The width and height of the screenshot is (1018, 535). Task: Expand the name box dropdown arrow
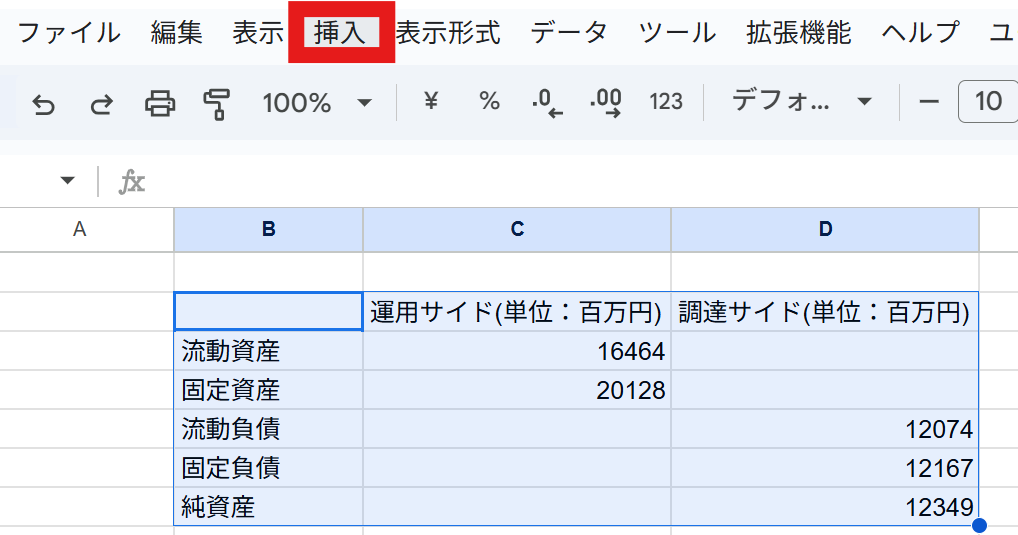tap(67, 181)
